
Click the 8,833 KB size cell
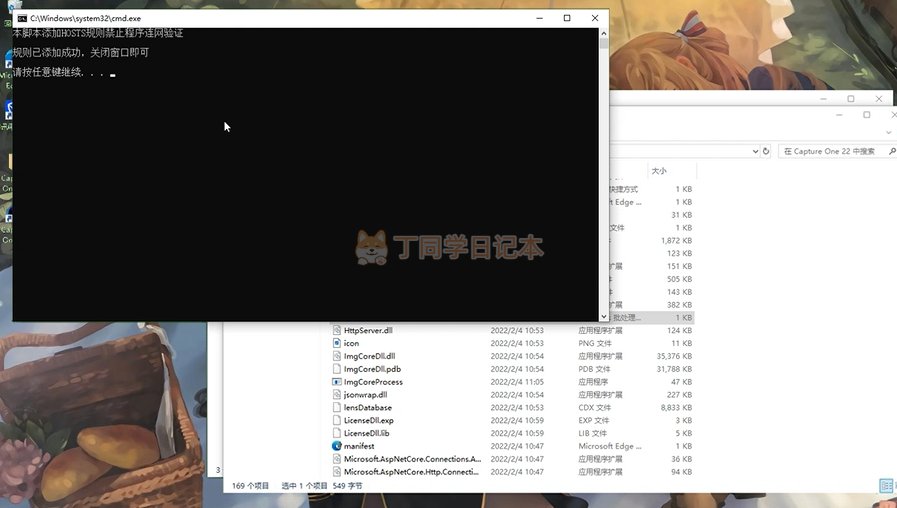[x=676, y=407]
